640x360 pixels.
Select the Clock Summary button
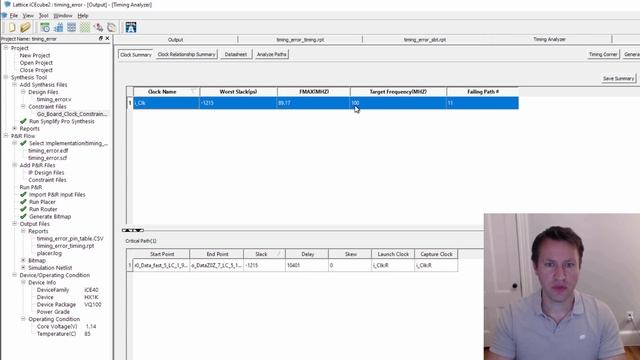click(x=136, y=54)
